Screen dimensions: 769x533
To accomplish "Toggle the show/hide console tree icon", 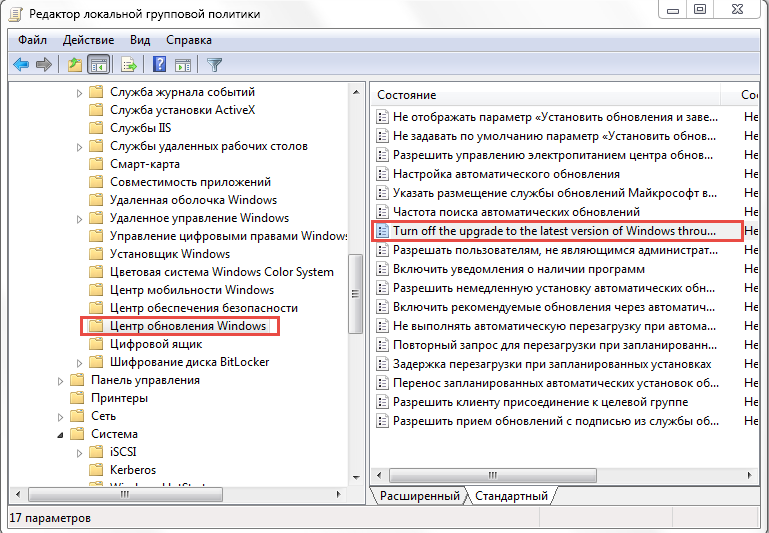I will pos(98,64).
